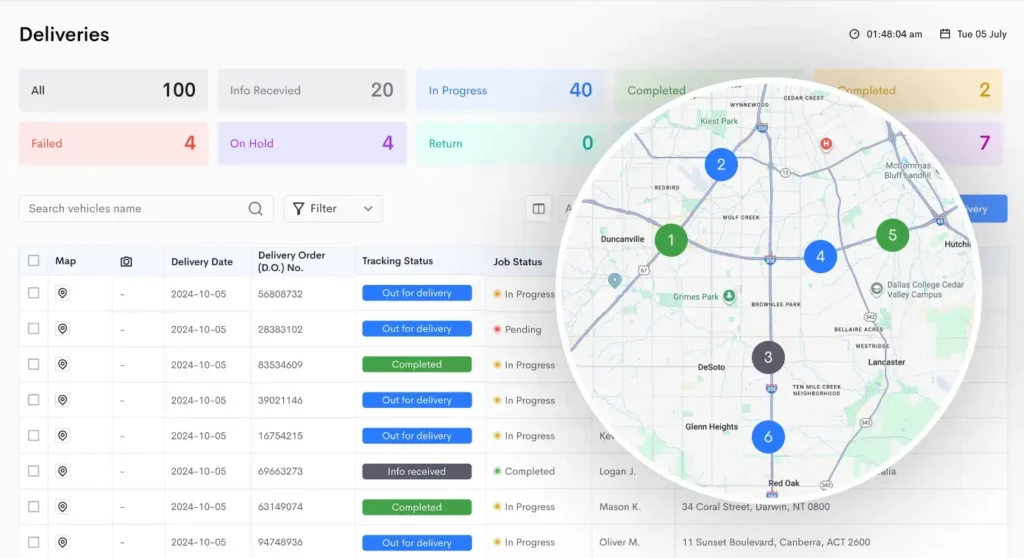This screenshot has width=1024, height=558.
Task: Open map pin for order 94748936
Action: [x=63, y=542]
